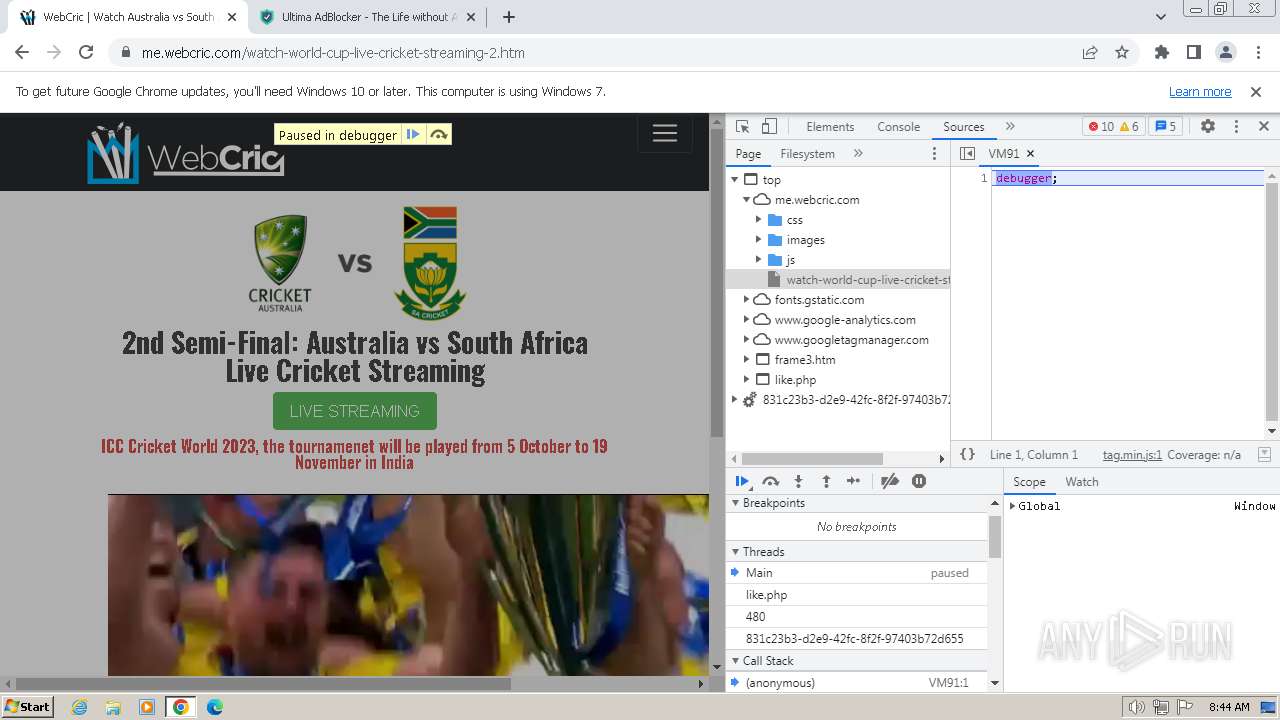Image resolution: width=1280 pixels, height=720 pixels.
Task: Select like.php in the file tree
Action: [x=795, y=380]
